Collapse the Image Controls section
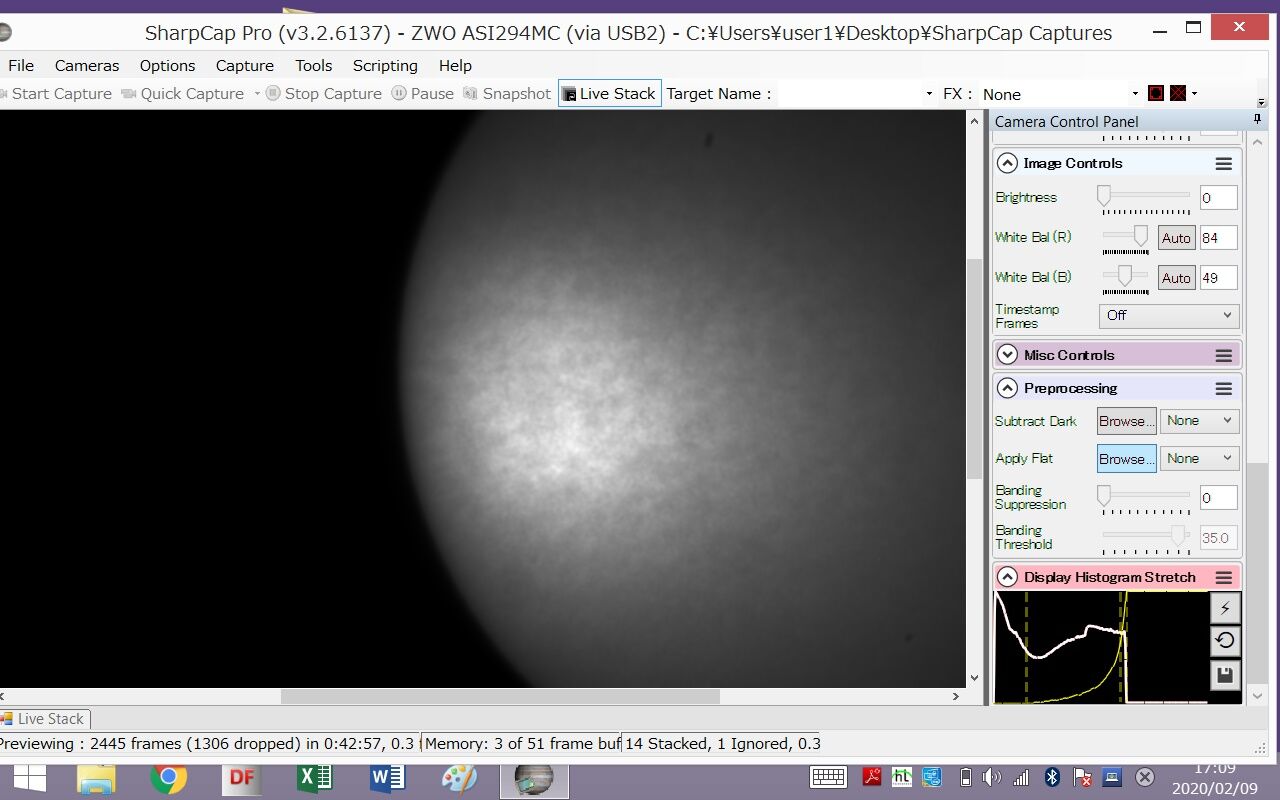The image size is (1280, 800). point(1007,163)
